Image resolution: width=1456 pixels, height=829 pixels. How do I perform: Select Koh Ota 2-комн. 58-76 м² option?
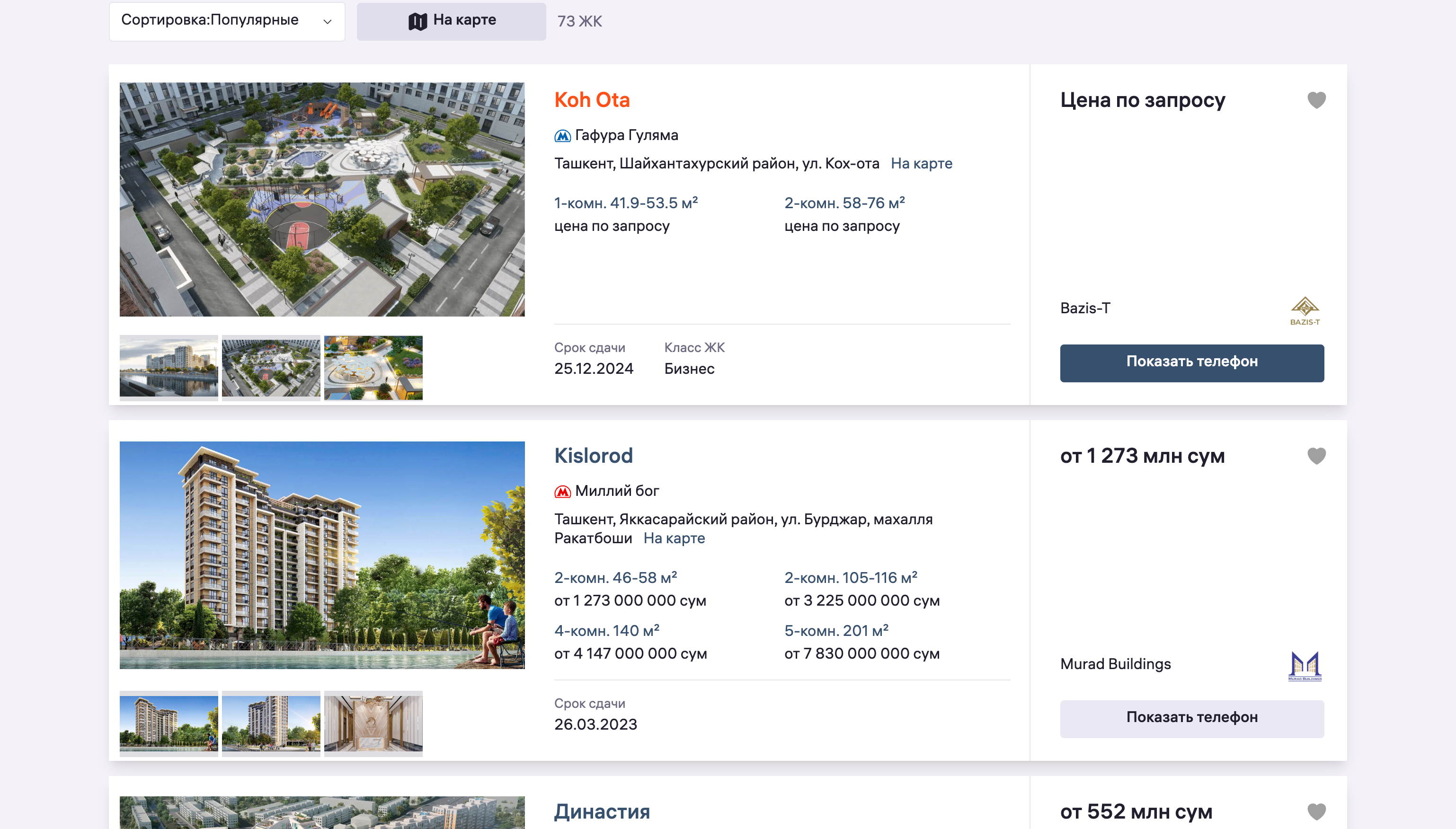click(x=844, y=203)
